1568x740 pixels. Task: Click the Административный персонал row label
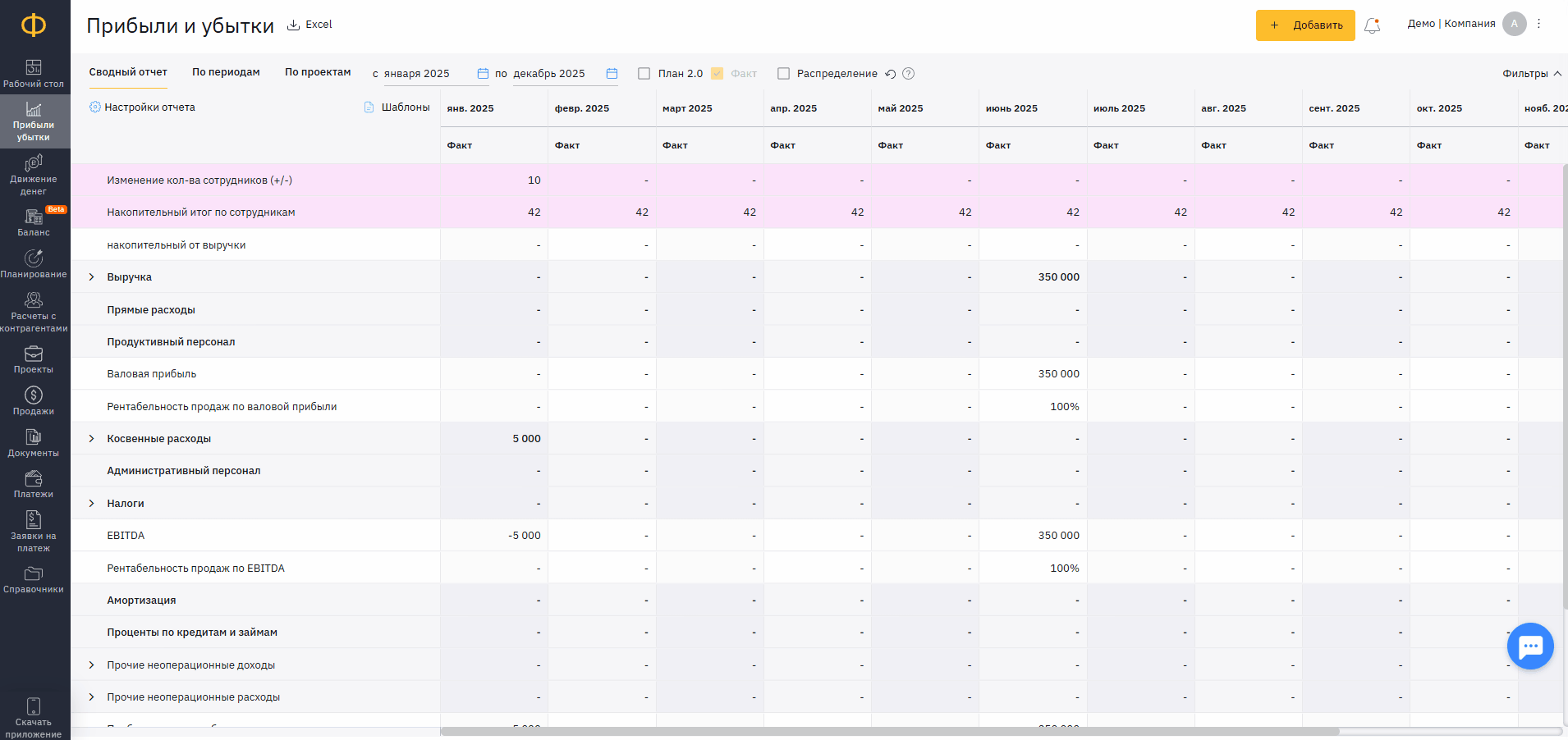coord(184,471)
